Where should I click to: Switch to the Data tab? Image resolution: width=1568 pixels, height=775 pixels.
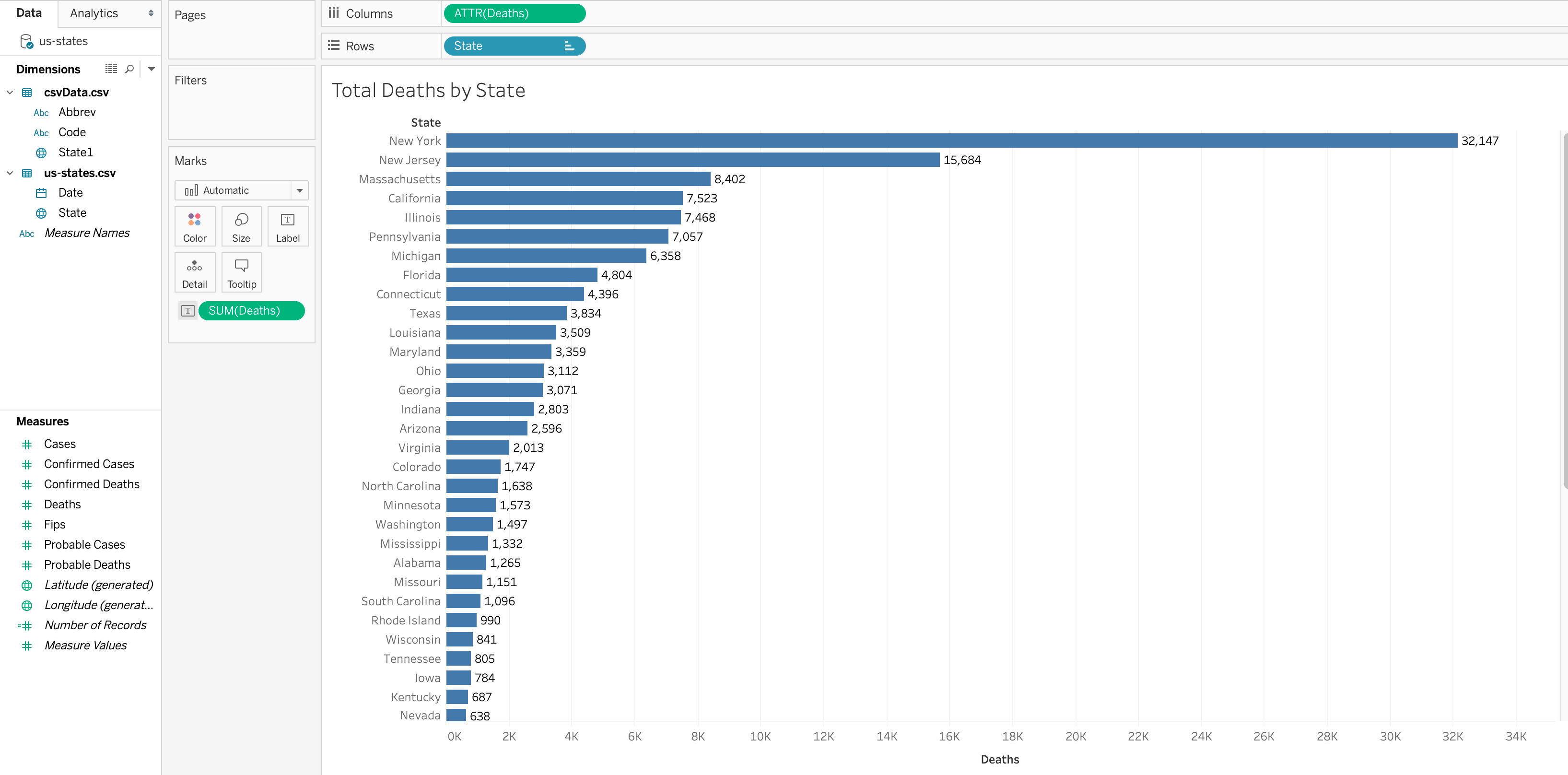tap(29, 13)
